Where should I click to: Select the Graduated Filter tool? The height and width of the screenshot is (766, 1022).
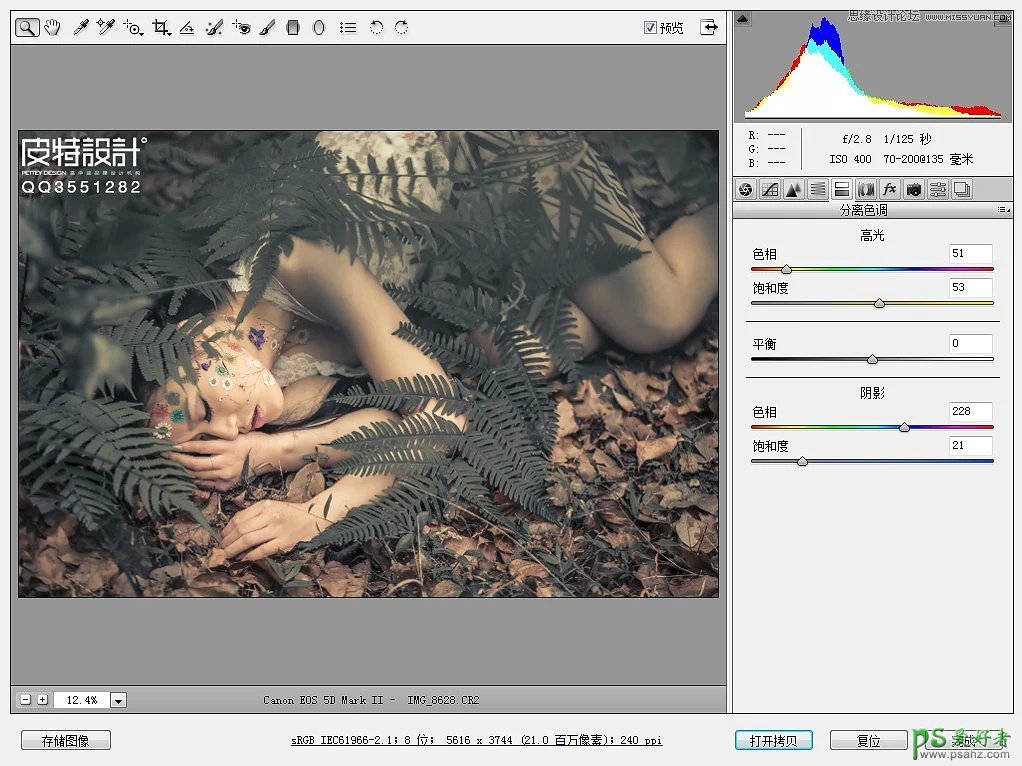point(293,28)
